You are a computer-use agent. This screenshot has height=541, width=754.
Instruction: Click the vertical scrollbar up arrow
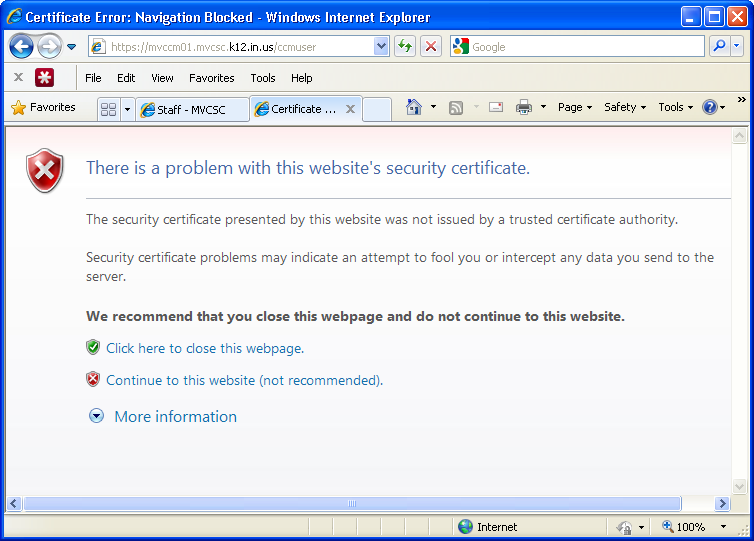(x=739, y=136)
